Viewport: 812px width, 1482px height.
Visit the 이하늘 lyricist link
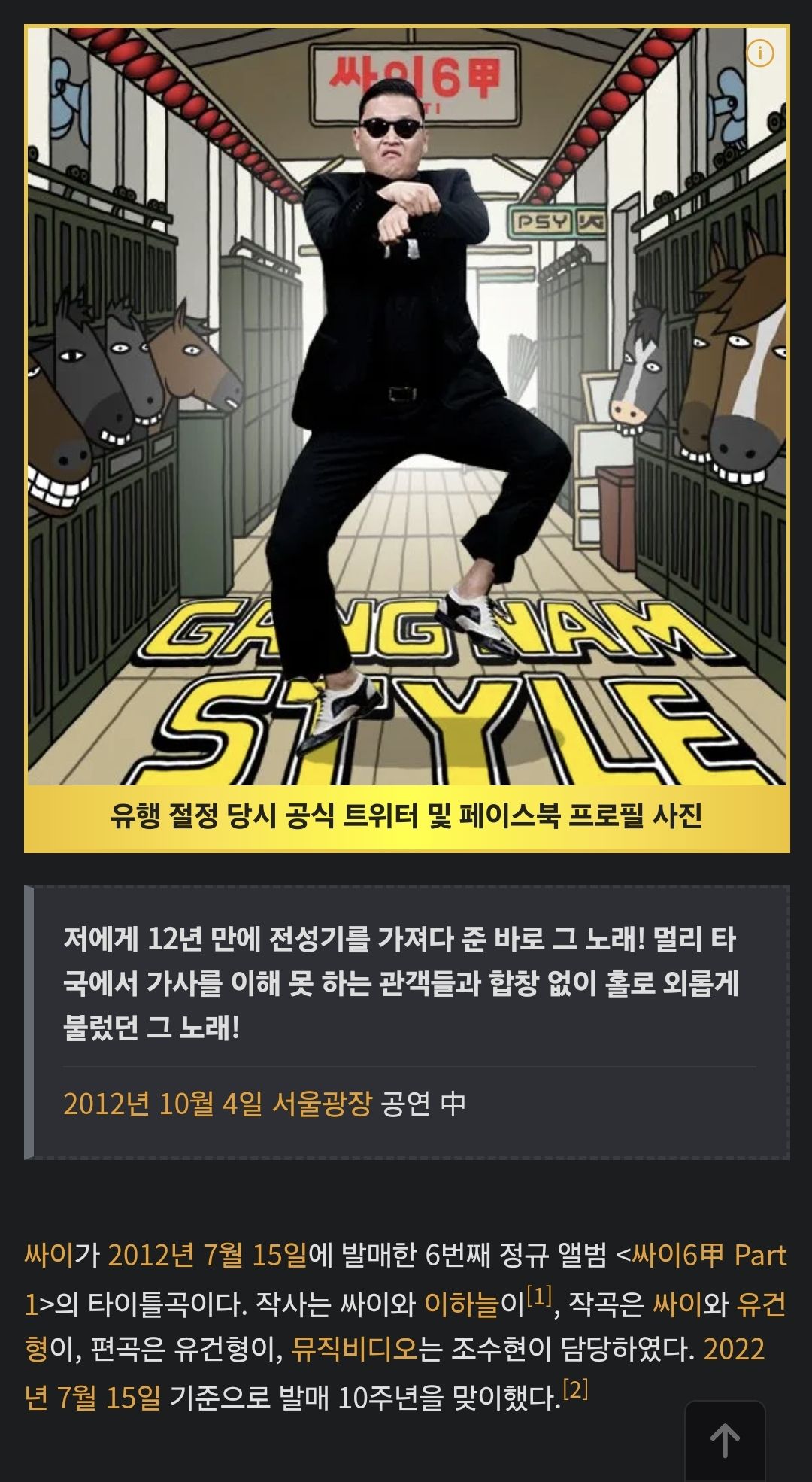tap(462, 1302)
